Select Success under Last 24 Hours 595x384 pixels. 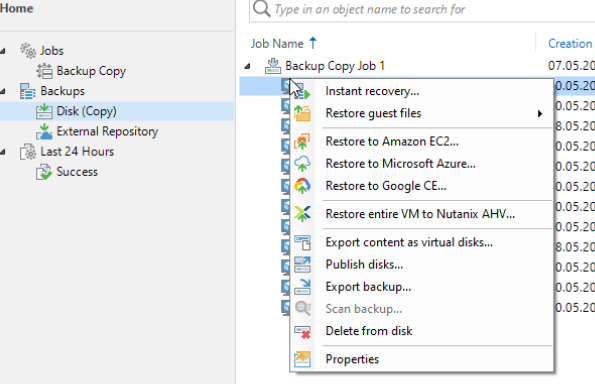[x=77, y=172]
